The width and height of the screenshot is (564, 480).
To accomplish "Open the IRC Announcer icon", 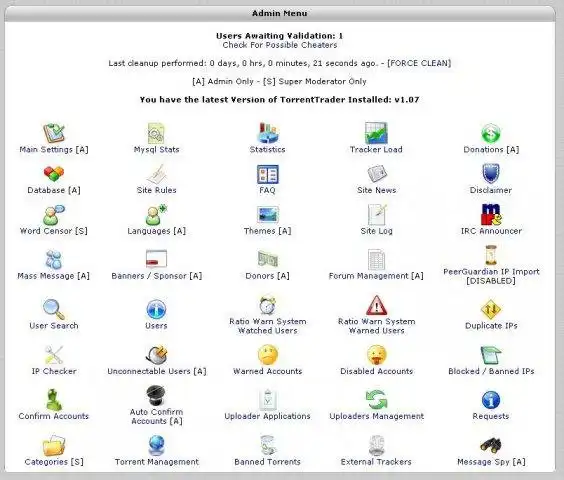I will (491, 215).
